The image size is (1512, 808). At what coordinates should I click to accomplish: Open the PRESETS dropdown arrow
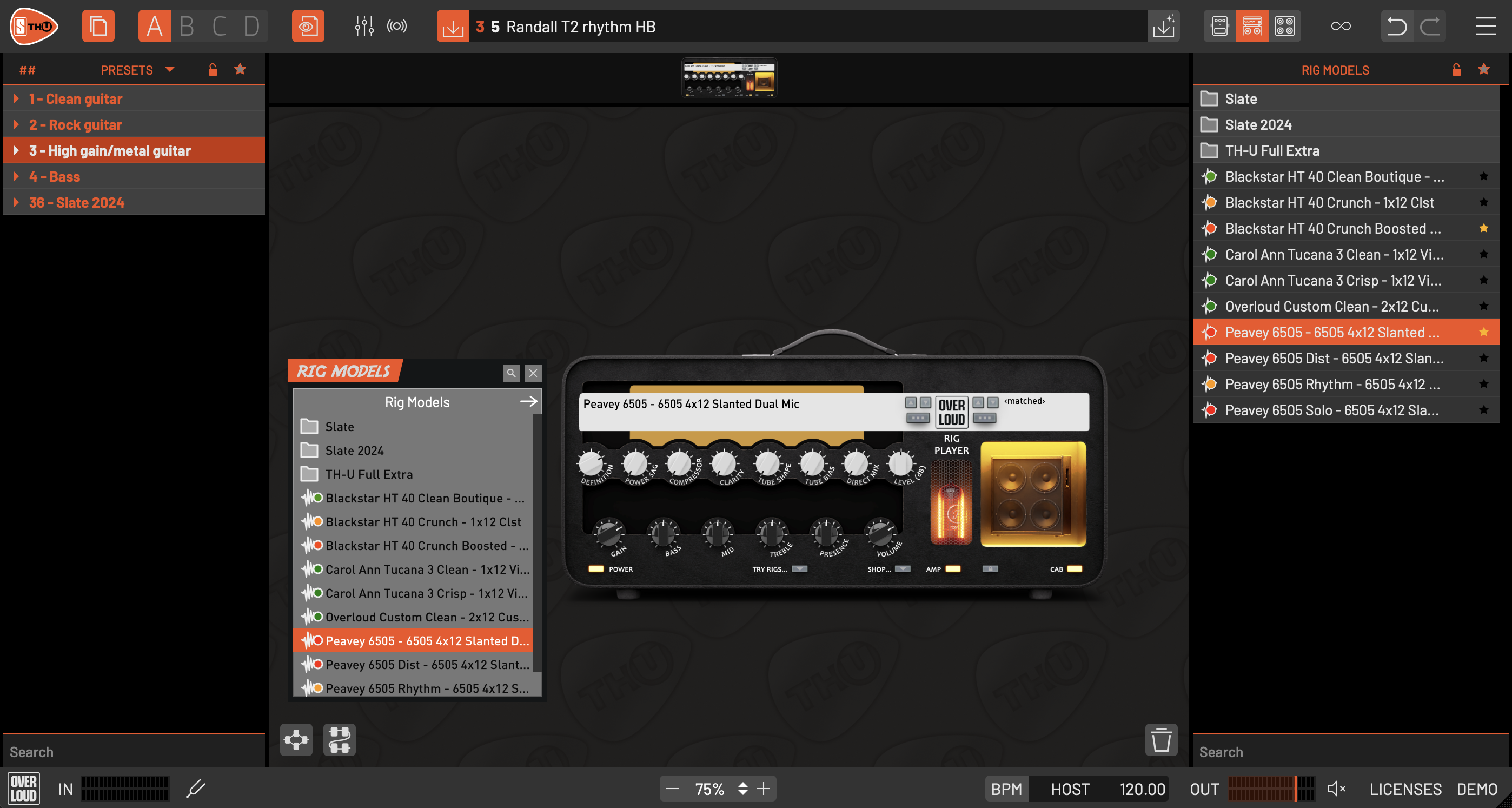pyautogui.click(x=170, y=70)
